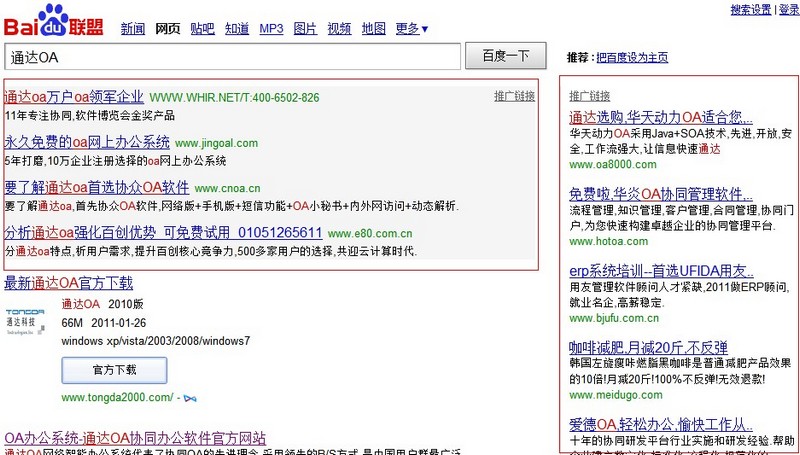Click description 11年专注协同,软件博览会金奖产品
800x455 pixels.
[x=90, y=116]
